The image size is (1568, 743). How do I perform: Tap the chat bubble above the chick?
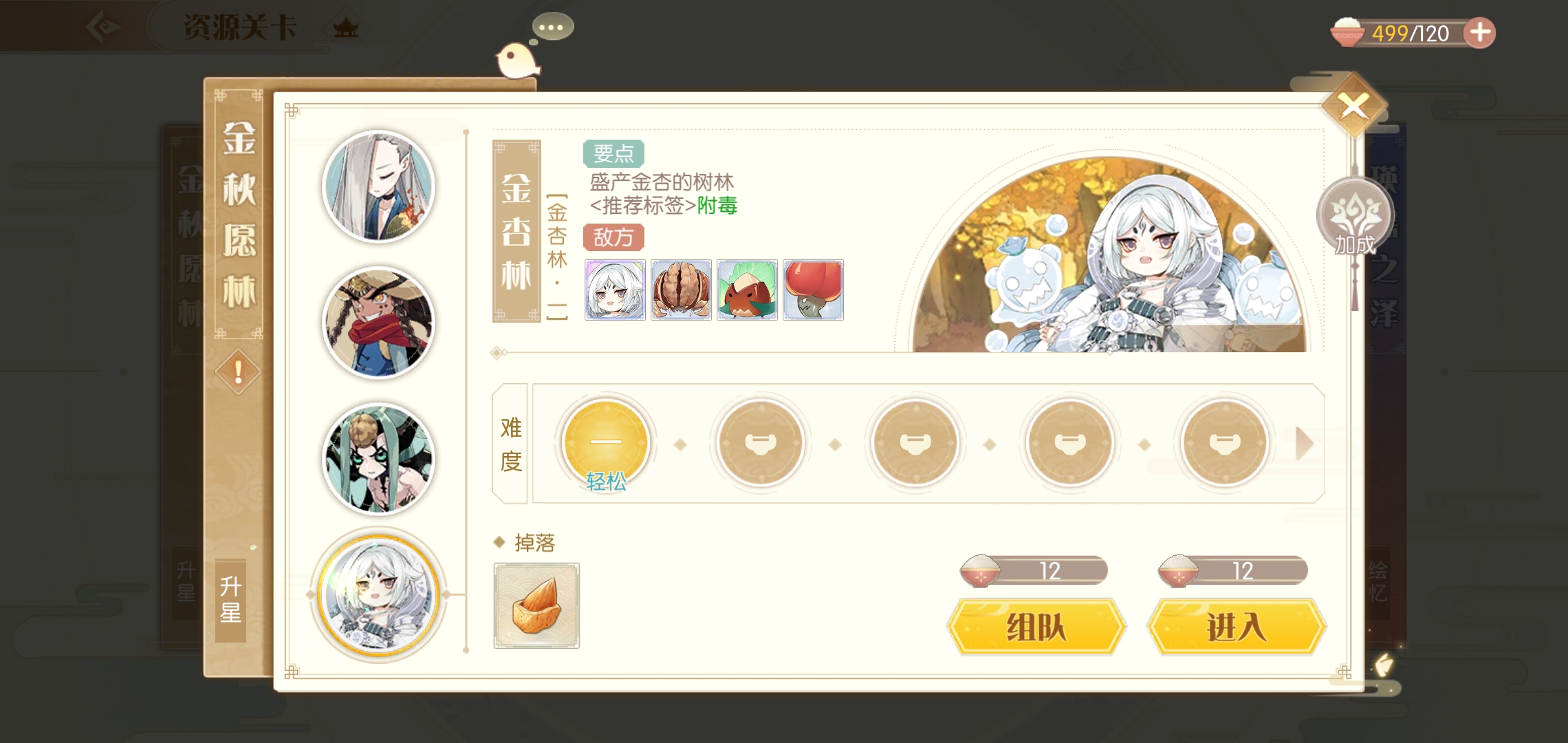click(x=552, y=28)
